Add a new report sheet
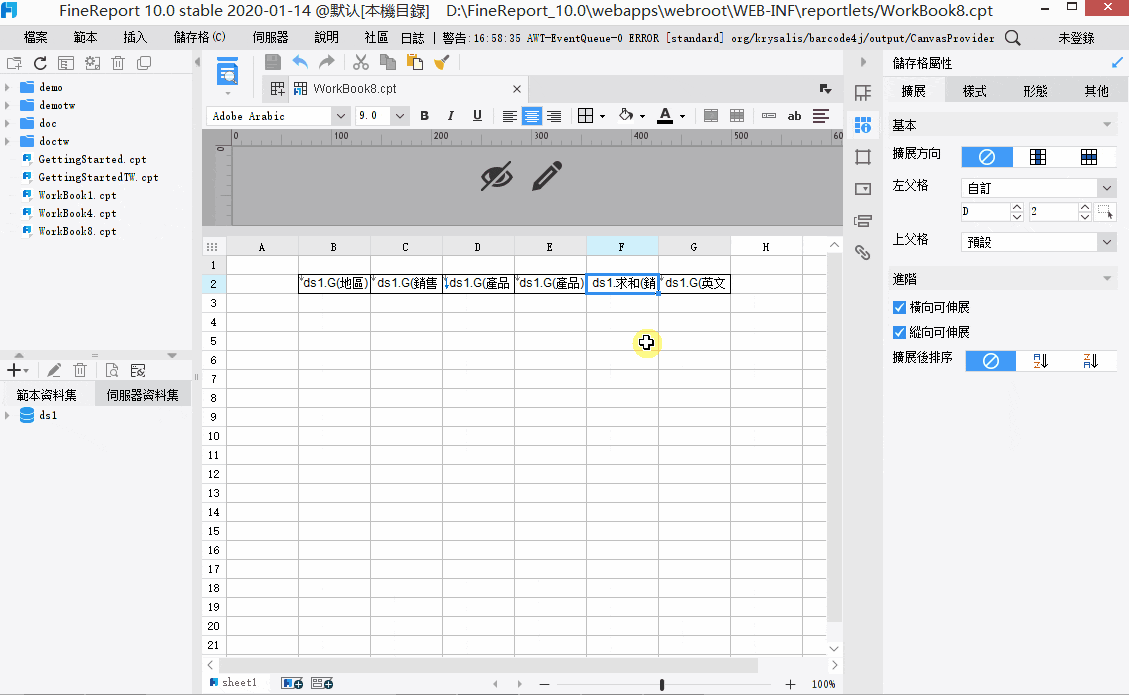The width and height of the screenshot is (1129, 695). (292, 683)
